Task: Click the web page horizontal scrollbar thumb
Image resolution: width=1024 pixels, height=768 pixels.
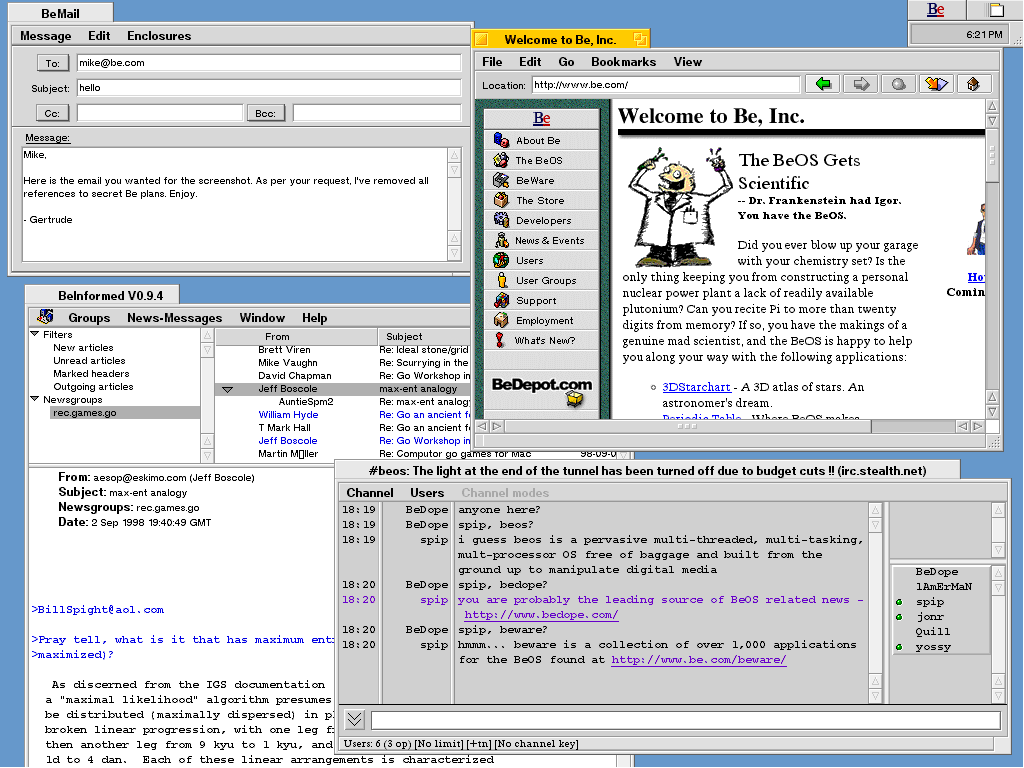Action: point(685,427)
